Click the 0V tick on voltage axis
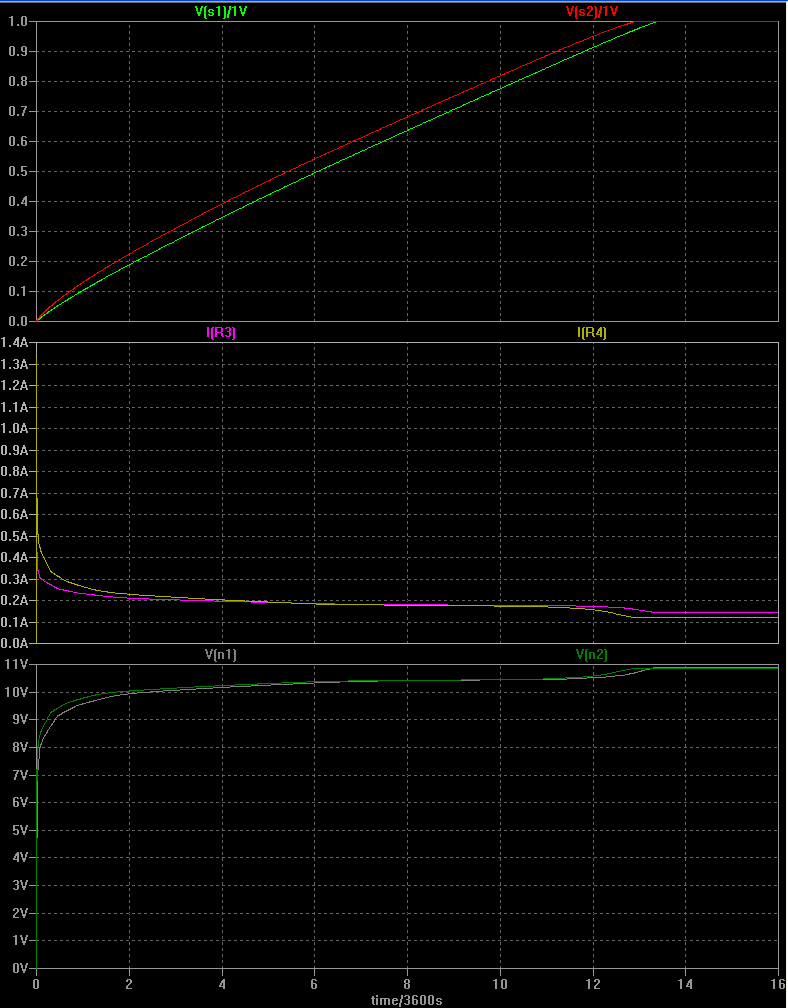788x1008 pixels. tap(22, 968)
